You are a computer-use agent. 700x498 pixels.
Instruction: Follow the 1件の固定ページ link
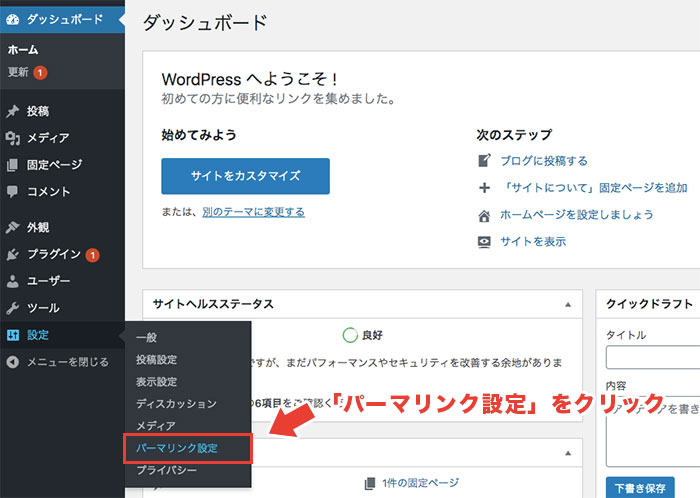(421, 483)
